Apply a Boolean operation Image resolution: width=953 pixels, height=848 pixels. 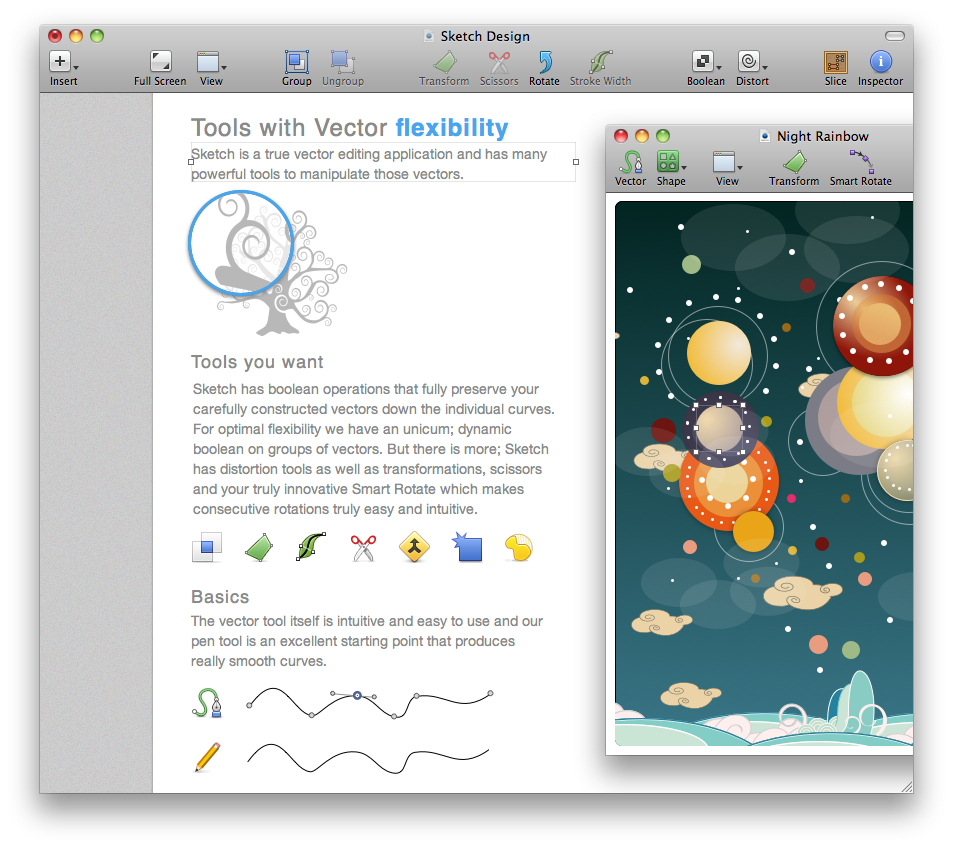(x=702, y=62)
